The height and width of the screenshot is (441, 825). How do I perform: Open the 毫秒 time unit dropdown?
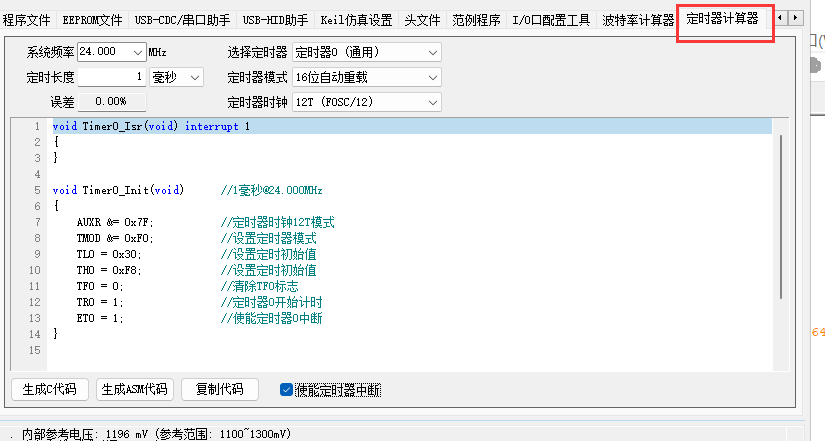(176, 77)
